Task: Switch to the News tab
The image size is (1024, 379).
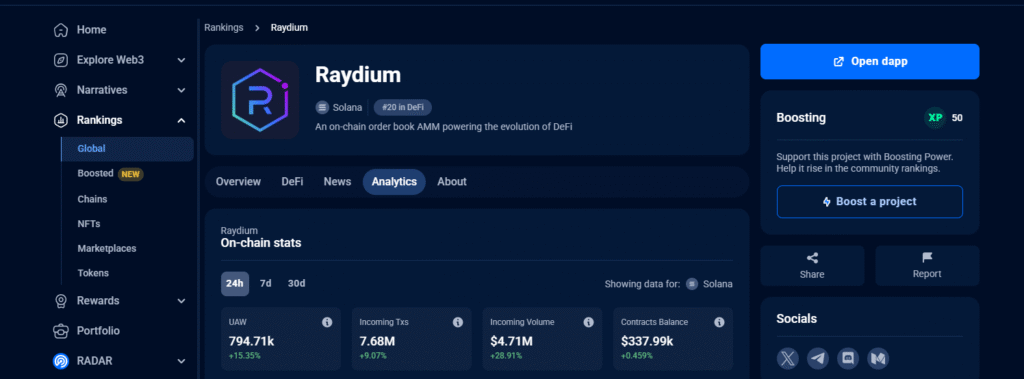Action: click(337, 182)
